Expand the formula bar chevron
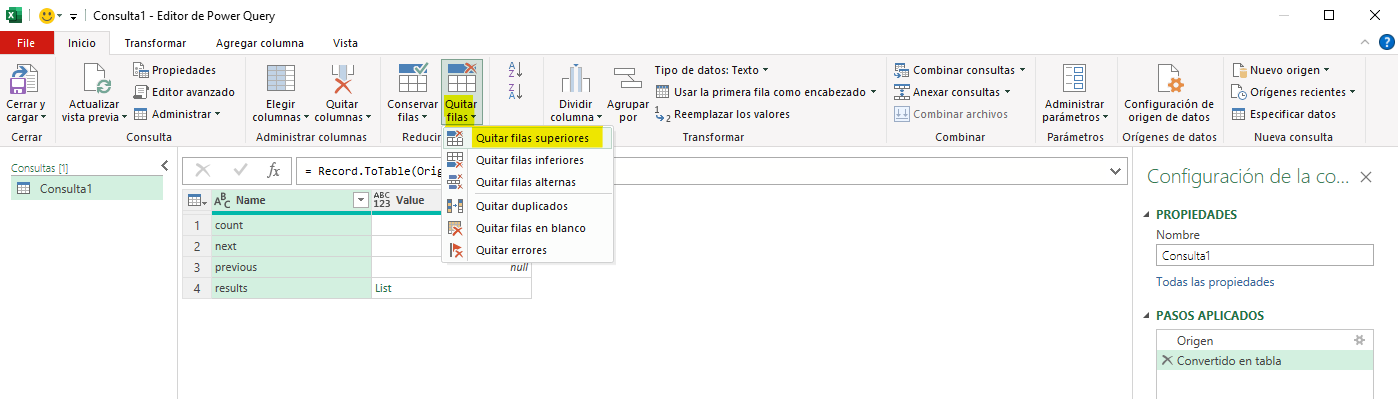The width and height of the screenshot is (1398, 399). 1118,171
